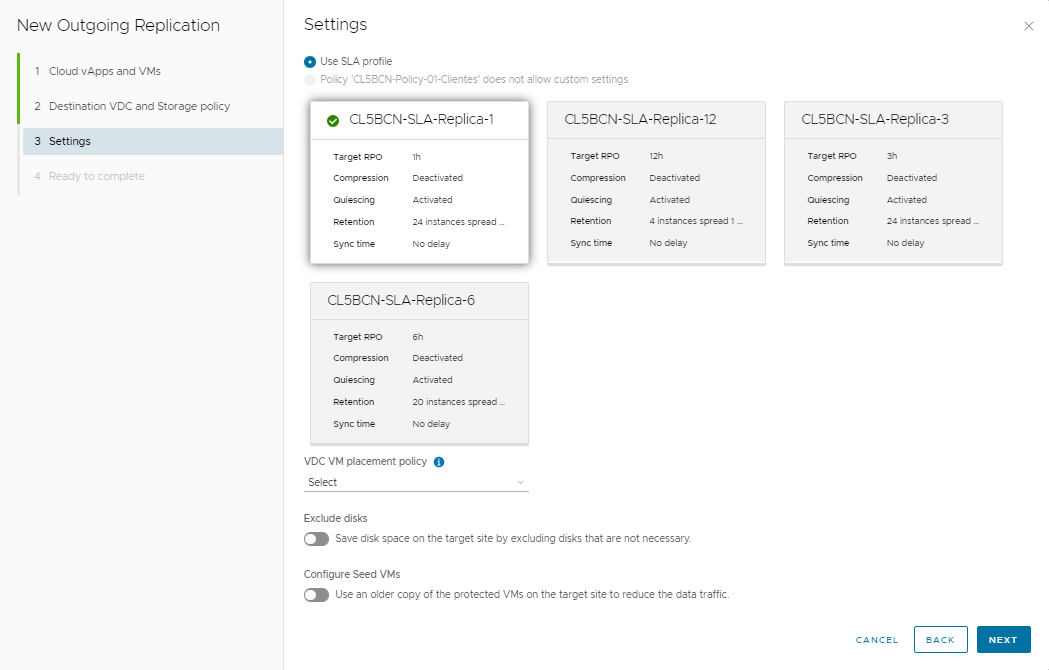Click the BACK button
Screen dimensions: 1049x670
tap(940, 640)
